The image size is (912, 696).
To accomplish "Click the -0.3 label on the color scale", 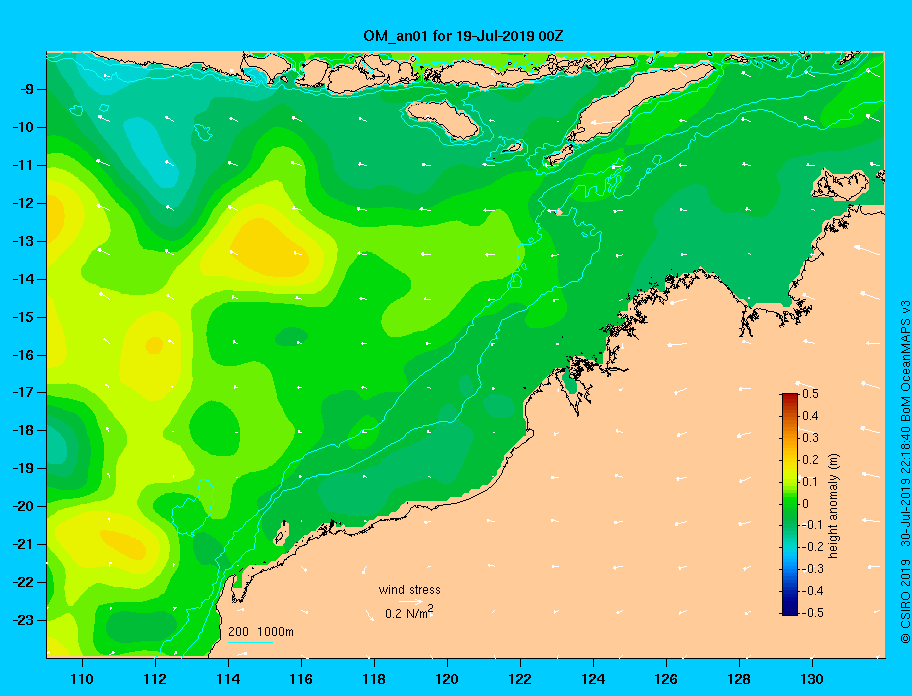I will (813, 569).
